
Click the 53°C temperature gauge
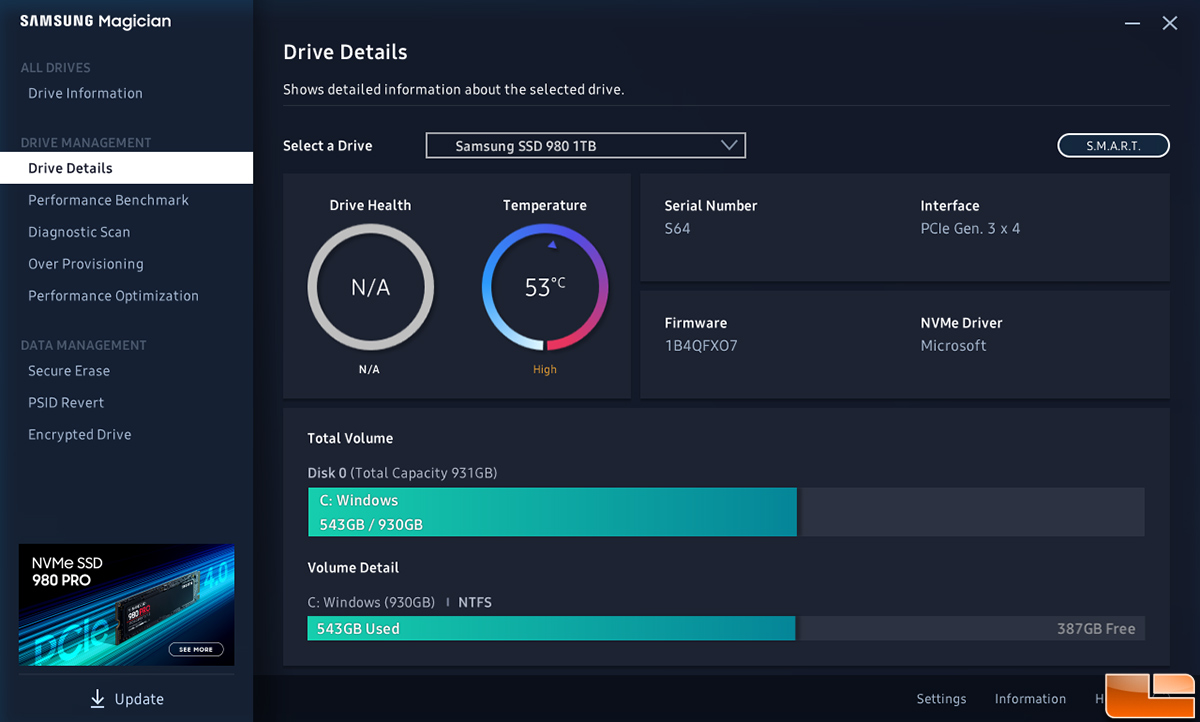(x=545, y=288)
